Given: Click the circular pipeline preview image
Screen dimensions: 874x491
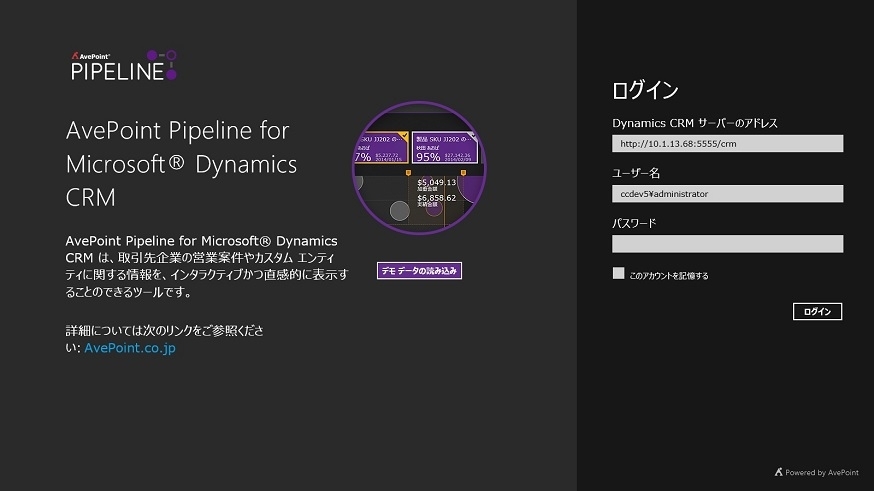Looking at the screenshot, I should (x=419, y=168).
